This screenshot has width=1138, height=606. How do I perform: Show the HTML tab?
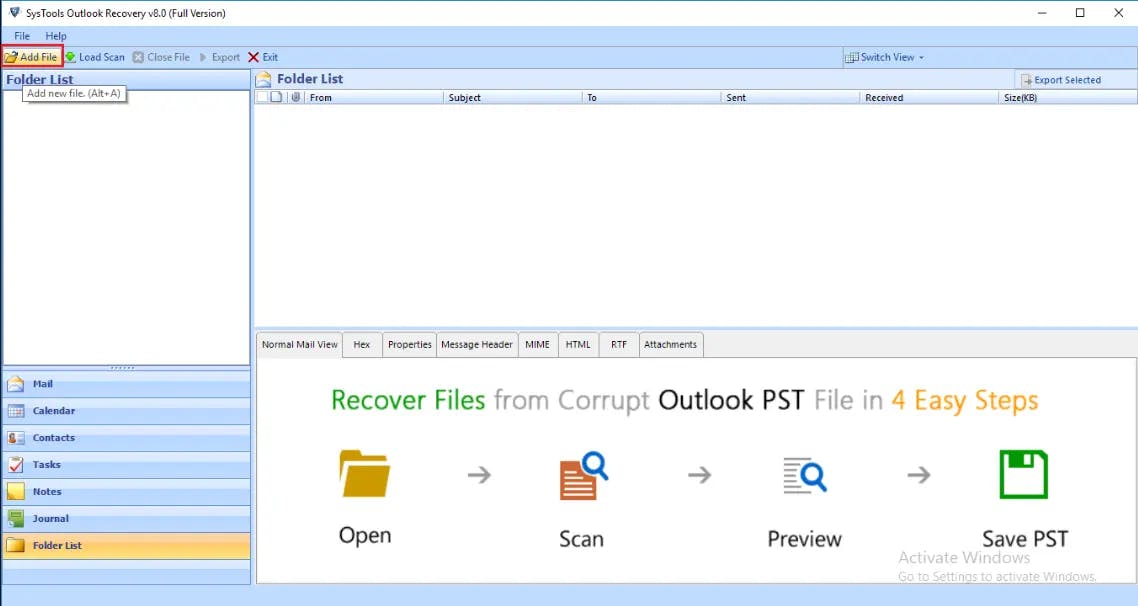pos(578,345)
